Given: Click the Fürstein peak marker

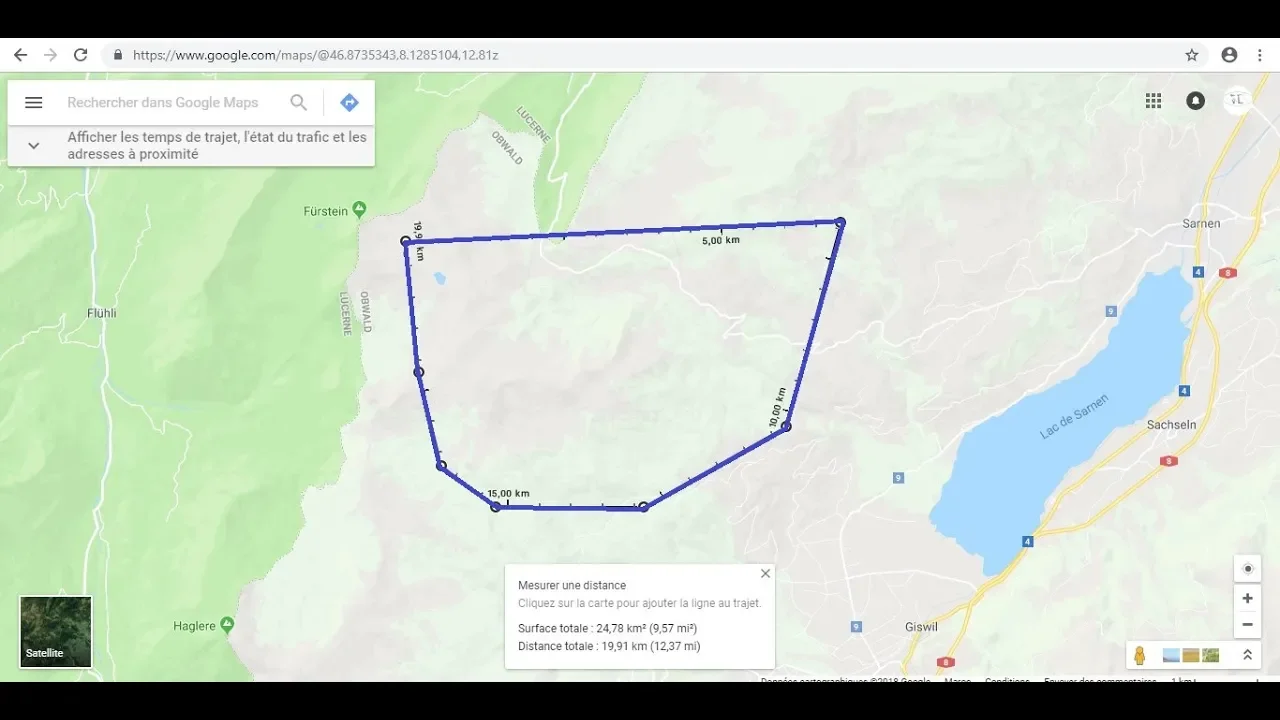Looking at the screenshot, I should pos(359,210).
